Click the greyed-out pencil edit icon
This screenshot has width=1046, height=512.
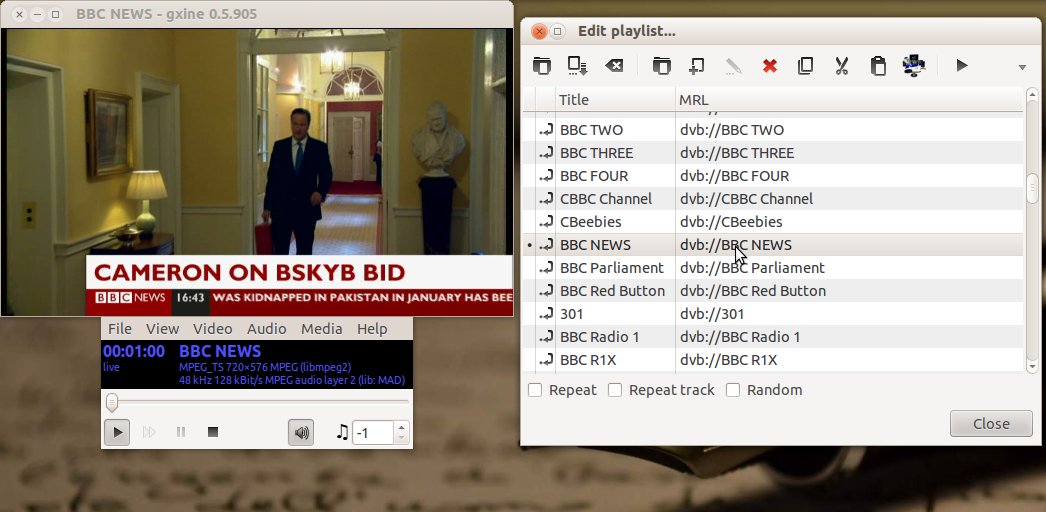pyautogui.click(x=733, y=65)
